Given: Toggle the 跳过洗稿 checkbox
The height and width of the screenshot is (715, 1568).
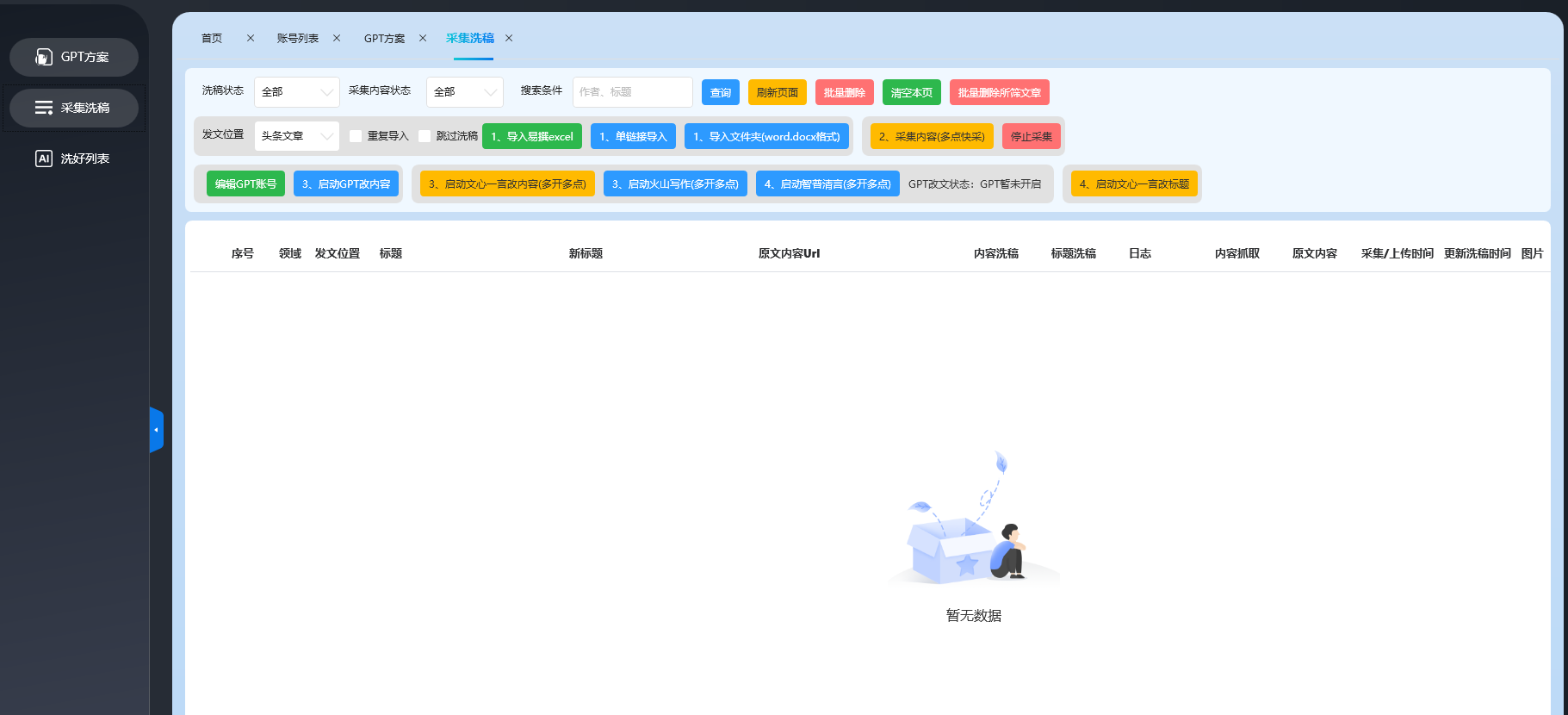Looking at the screenshot, I should 425,136.
